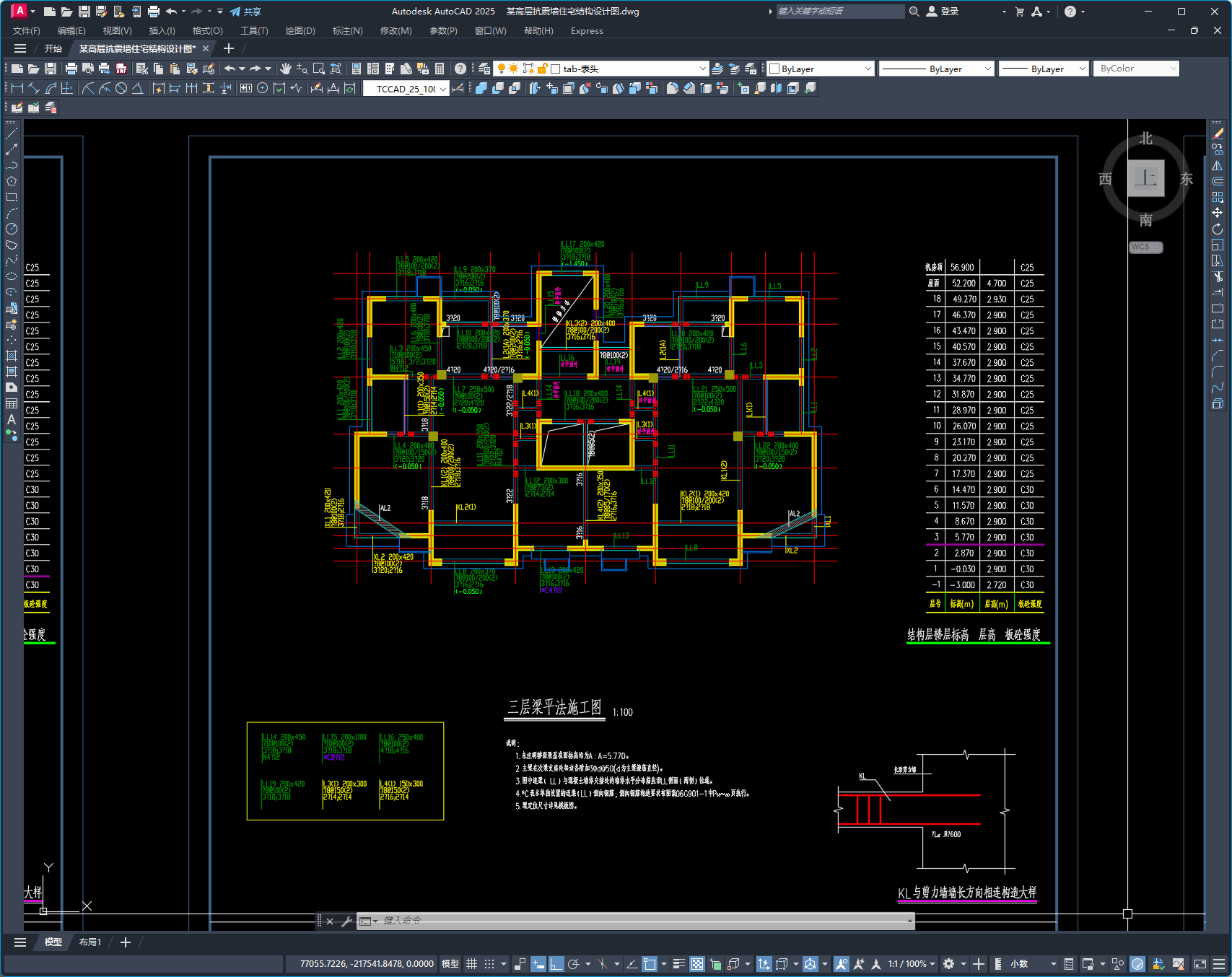Open the 绘图(D) menu
This screenshot has width=1232, height=977.
tap(300, 31)
